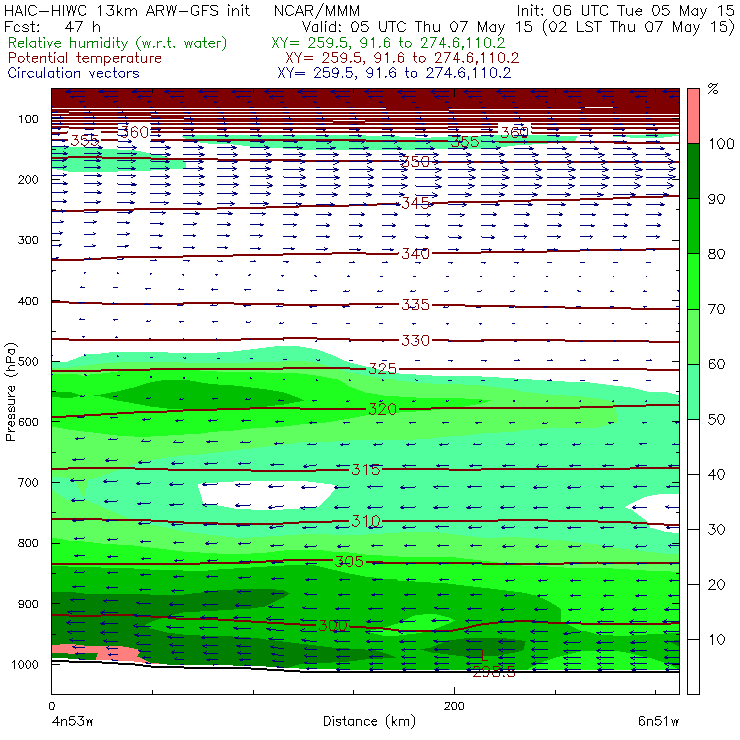
Task: Click the 320 potential temperature contour label
Action: click(x=382, y=409)
